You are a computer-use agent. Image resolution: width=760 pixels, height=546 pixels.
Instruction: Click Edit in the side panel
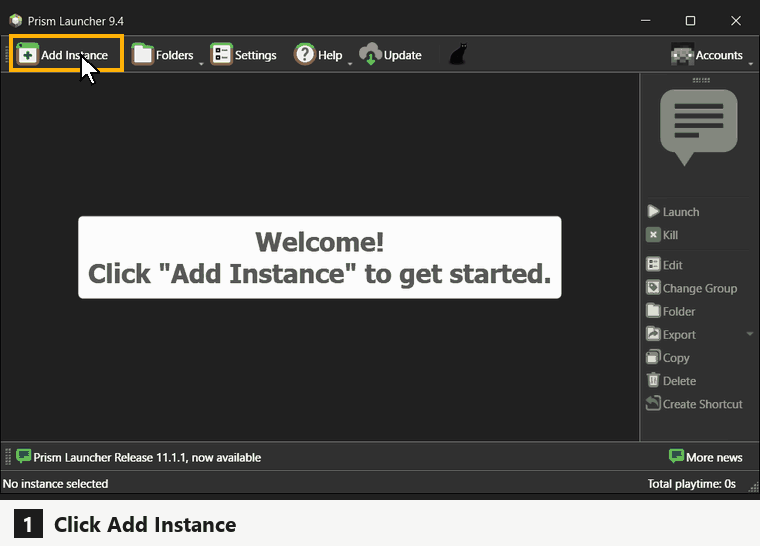664,265
